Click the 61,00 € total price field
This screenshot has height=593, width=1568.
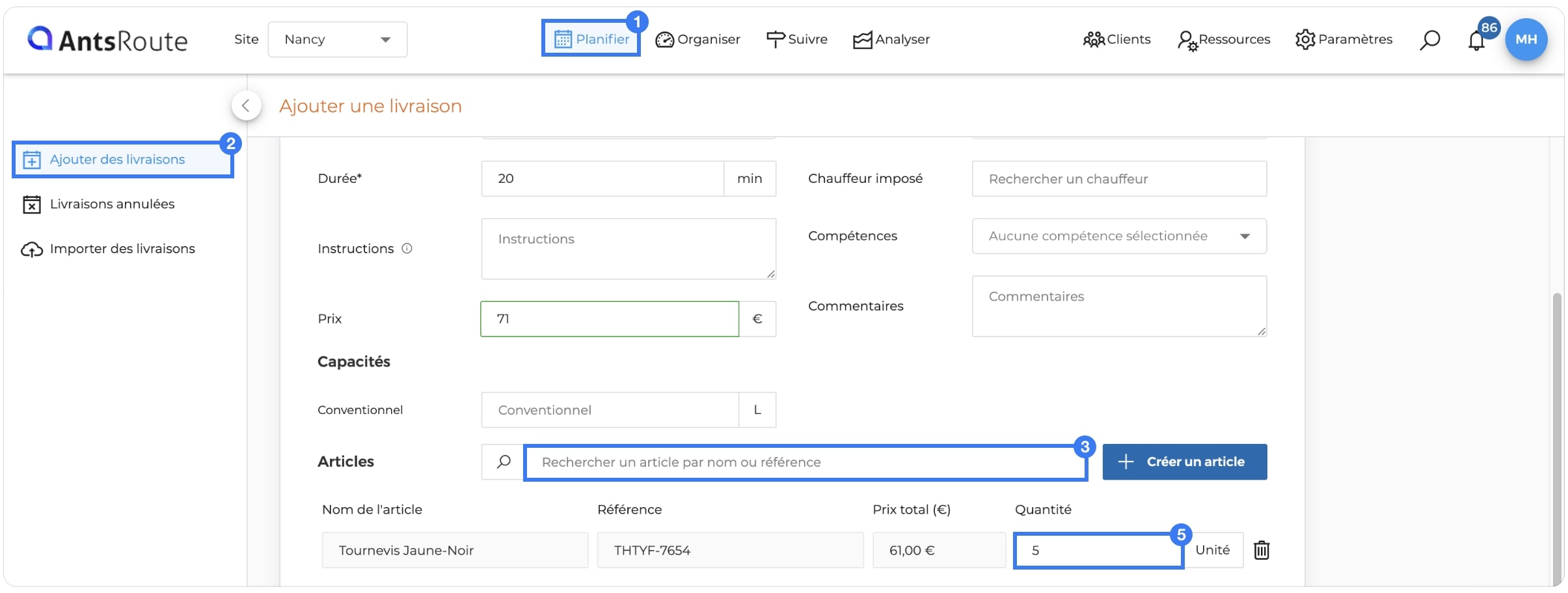pos(939,550)
